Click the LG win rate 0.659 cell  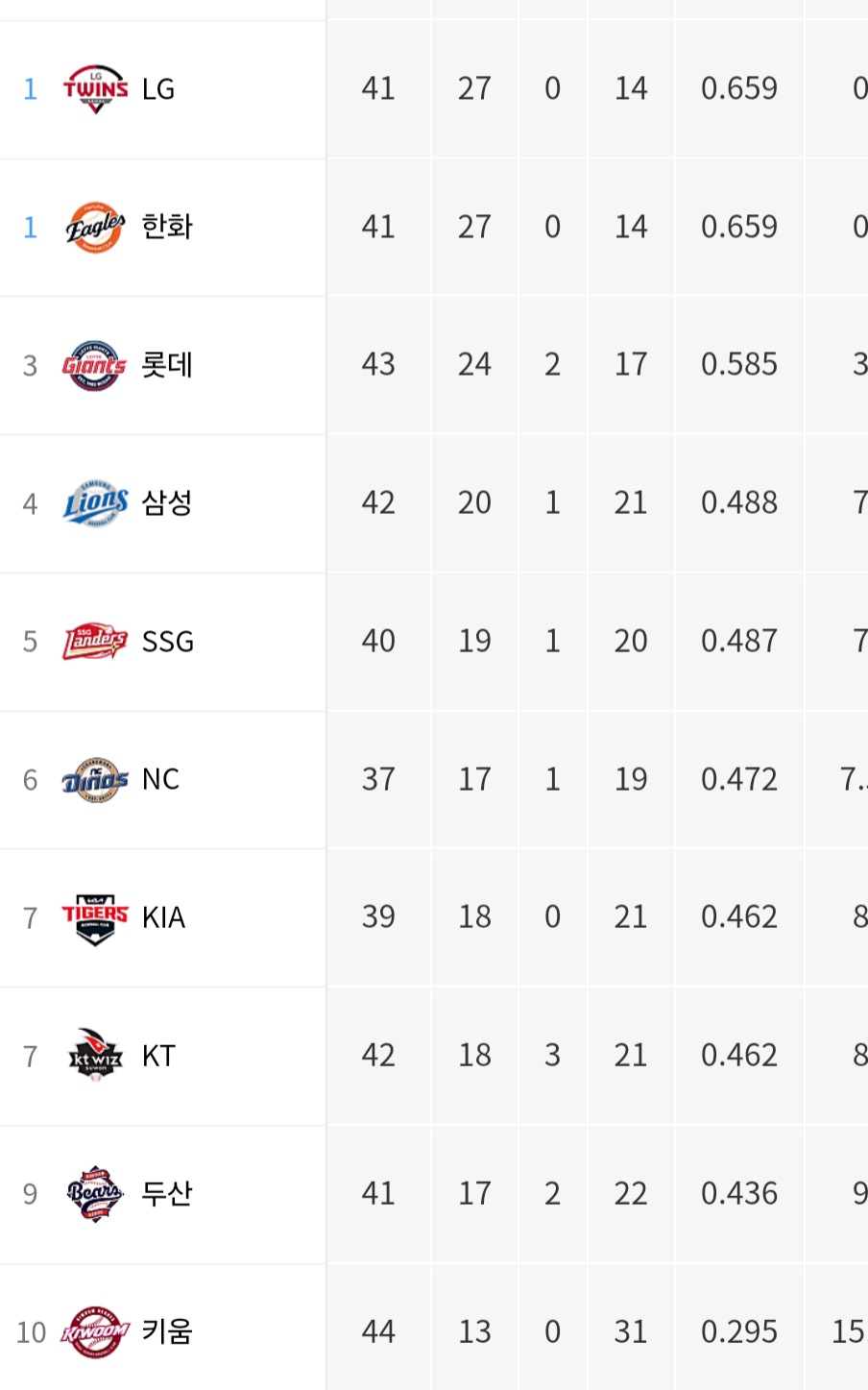[739, 89]
